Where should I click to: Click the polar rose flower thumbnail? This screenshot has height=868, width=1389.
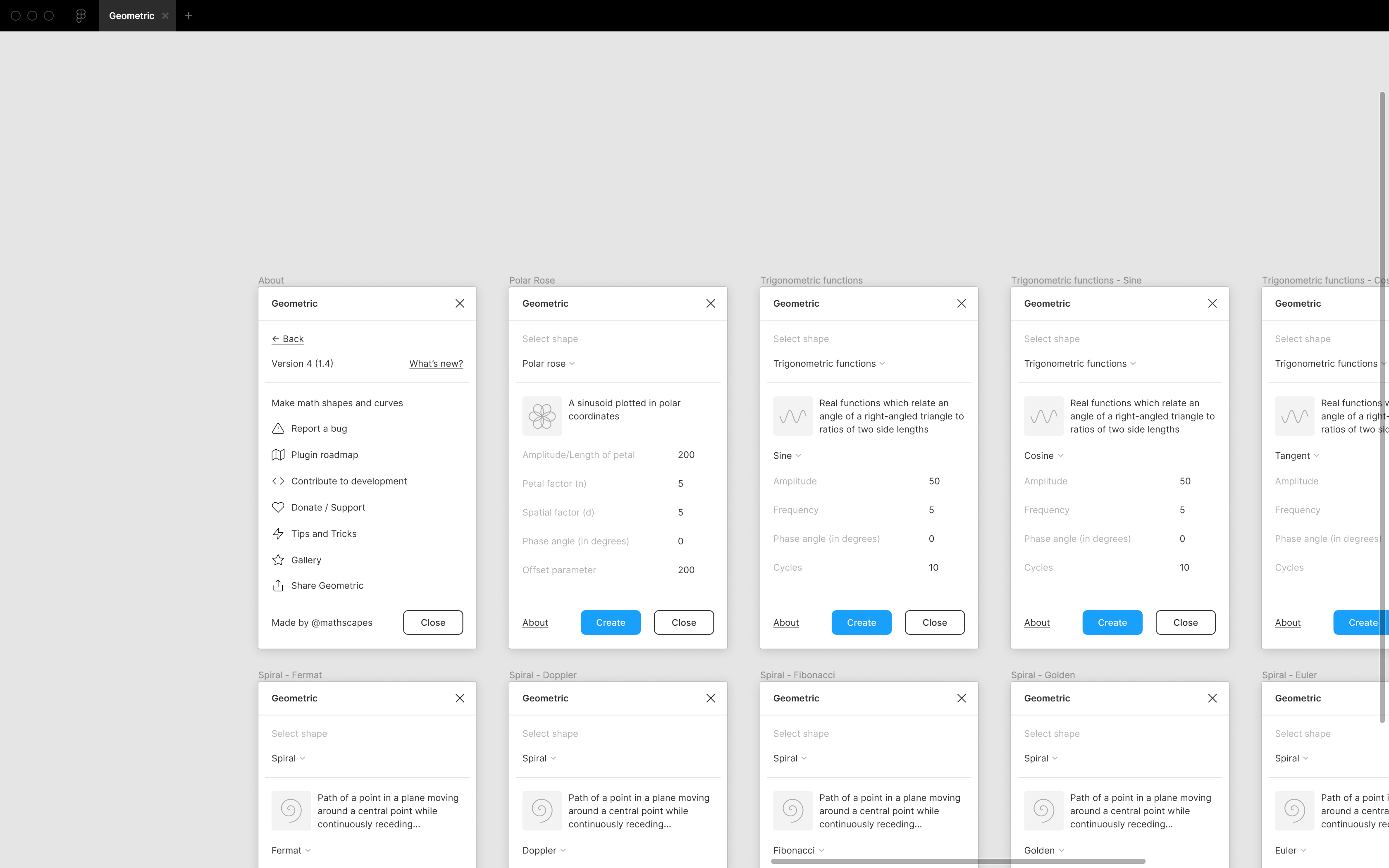tap(542, 416)
